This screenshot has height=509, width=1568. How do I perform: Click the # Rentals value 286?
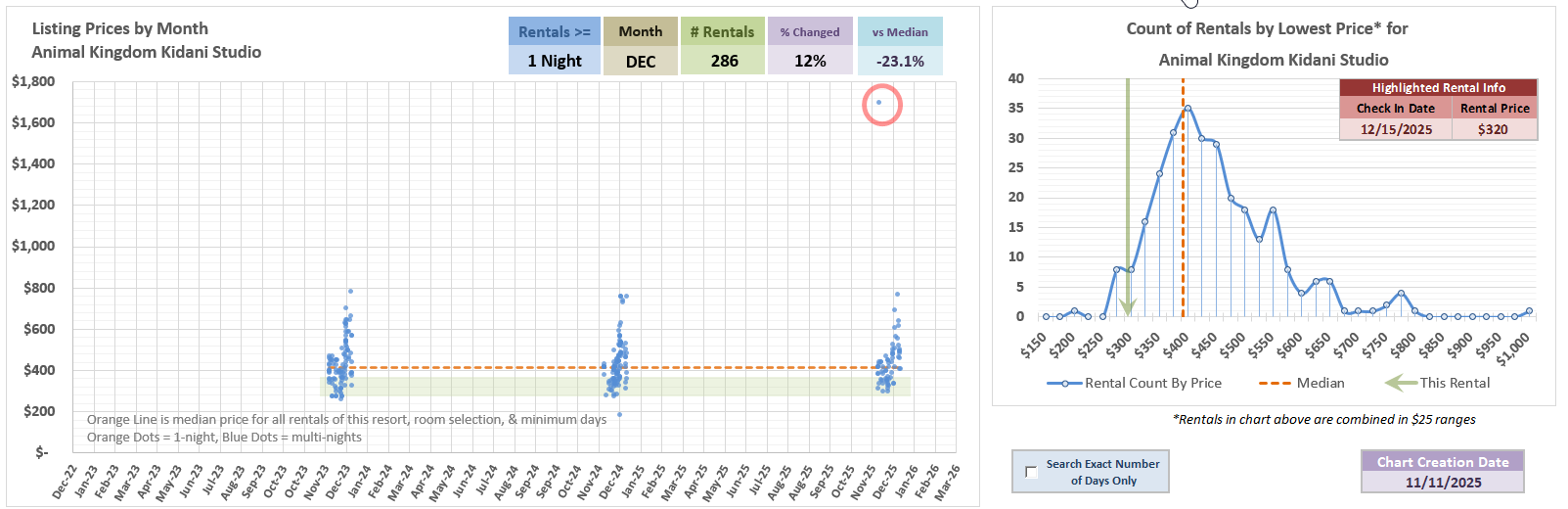click(x=724, y=61)
